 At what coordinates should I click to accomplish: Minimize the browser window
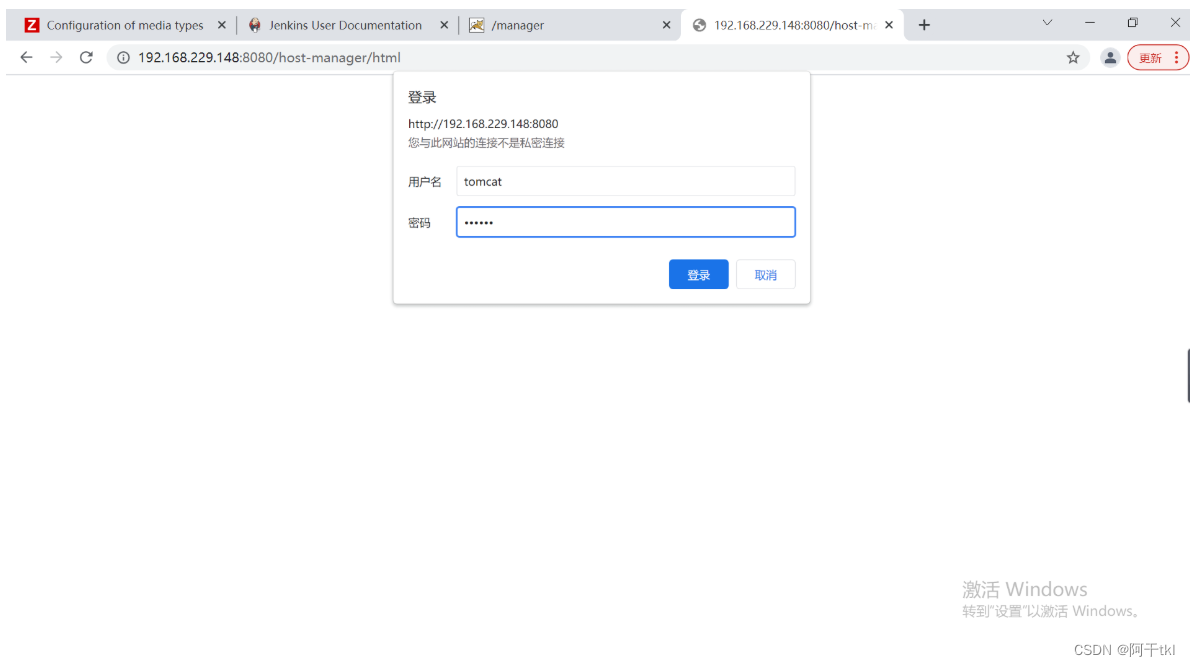click(1090, 23)
